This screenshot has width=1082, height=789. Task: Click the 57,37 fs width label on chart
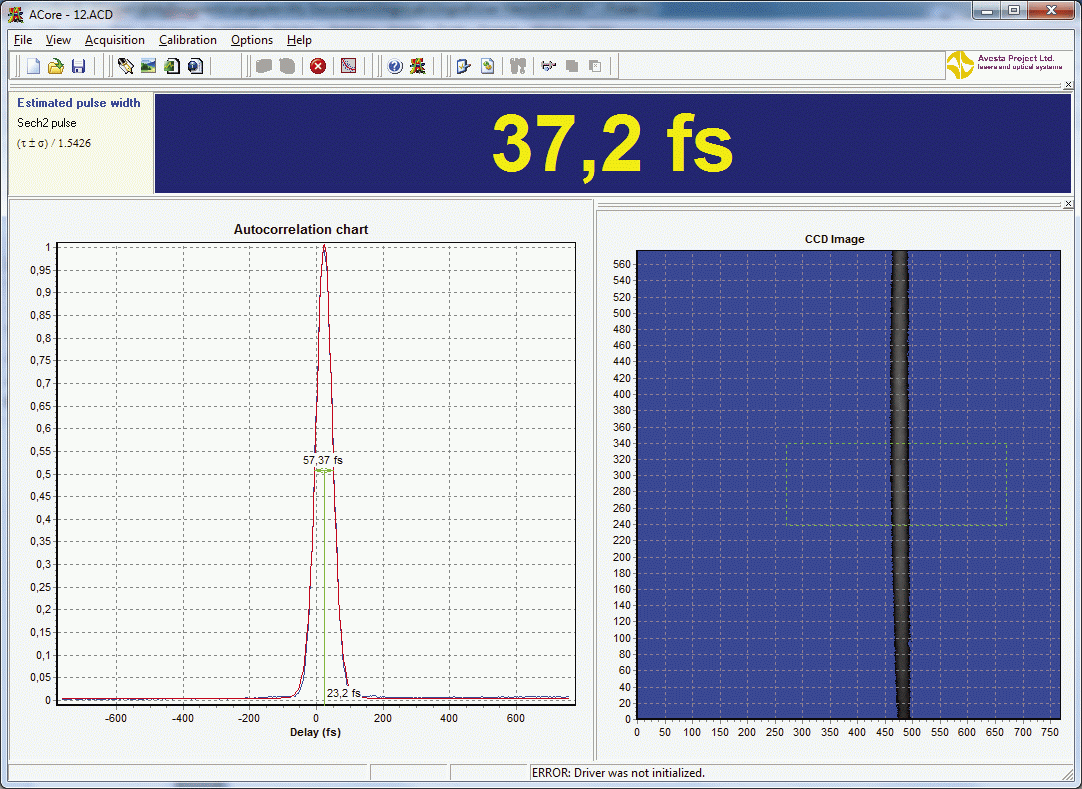coord(323,460)
